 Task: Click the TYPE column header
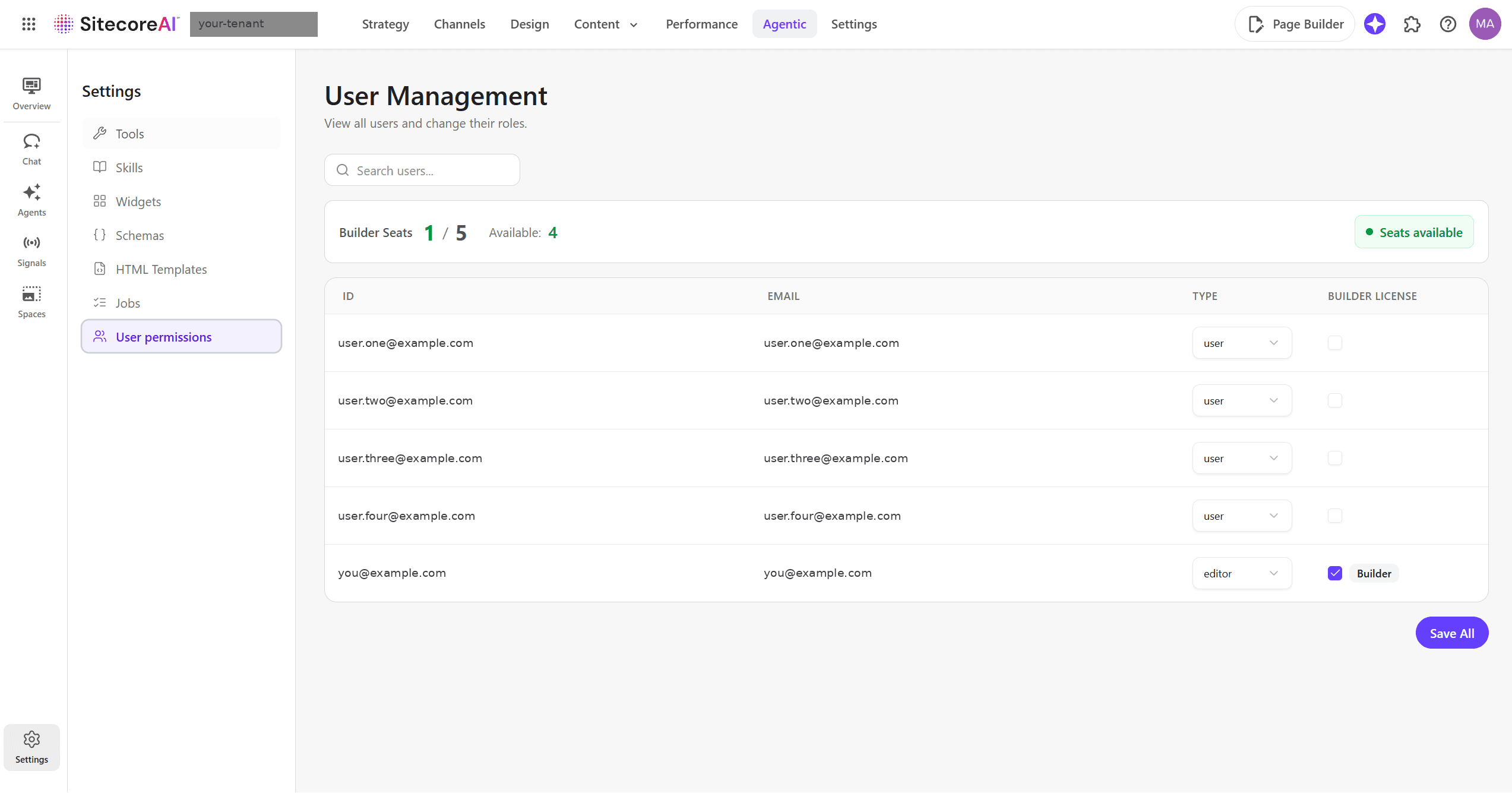[1204, 296]
